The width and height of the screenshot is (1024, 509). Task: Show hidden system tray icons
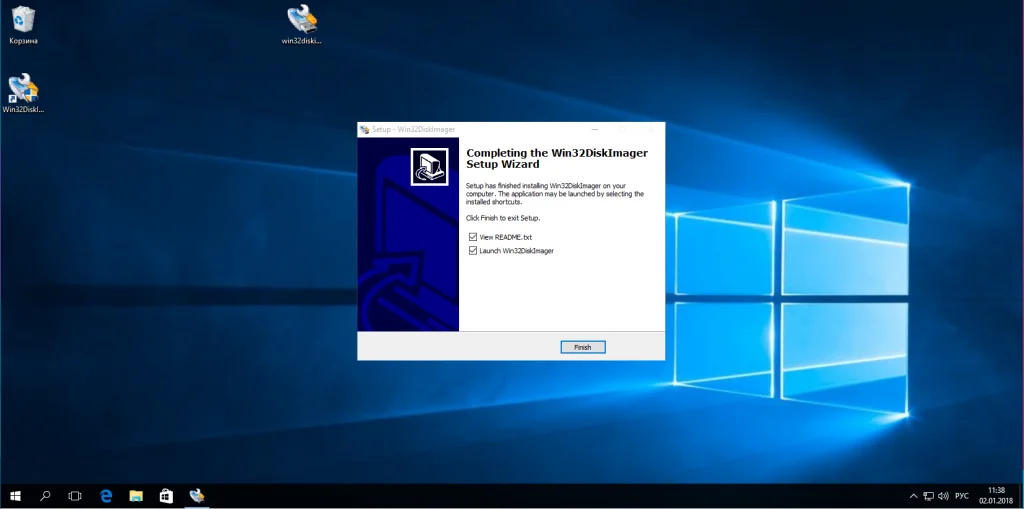click(914, 497)
